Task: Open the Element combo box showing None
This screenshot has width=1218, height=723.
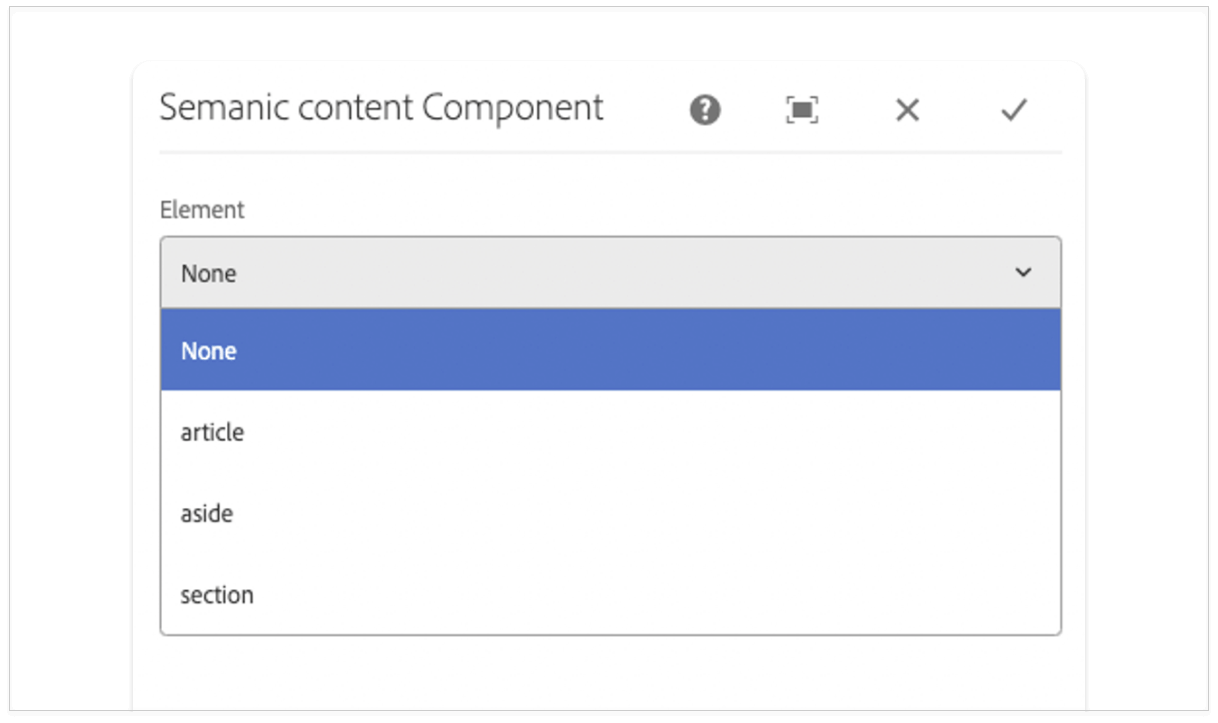Action: coord(610,272)
